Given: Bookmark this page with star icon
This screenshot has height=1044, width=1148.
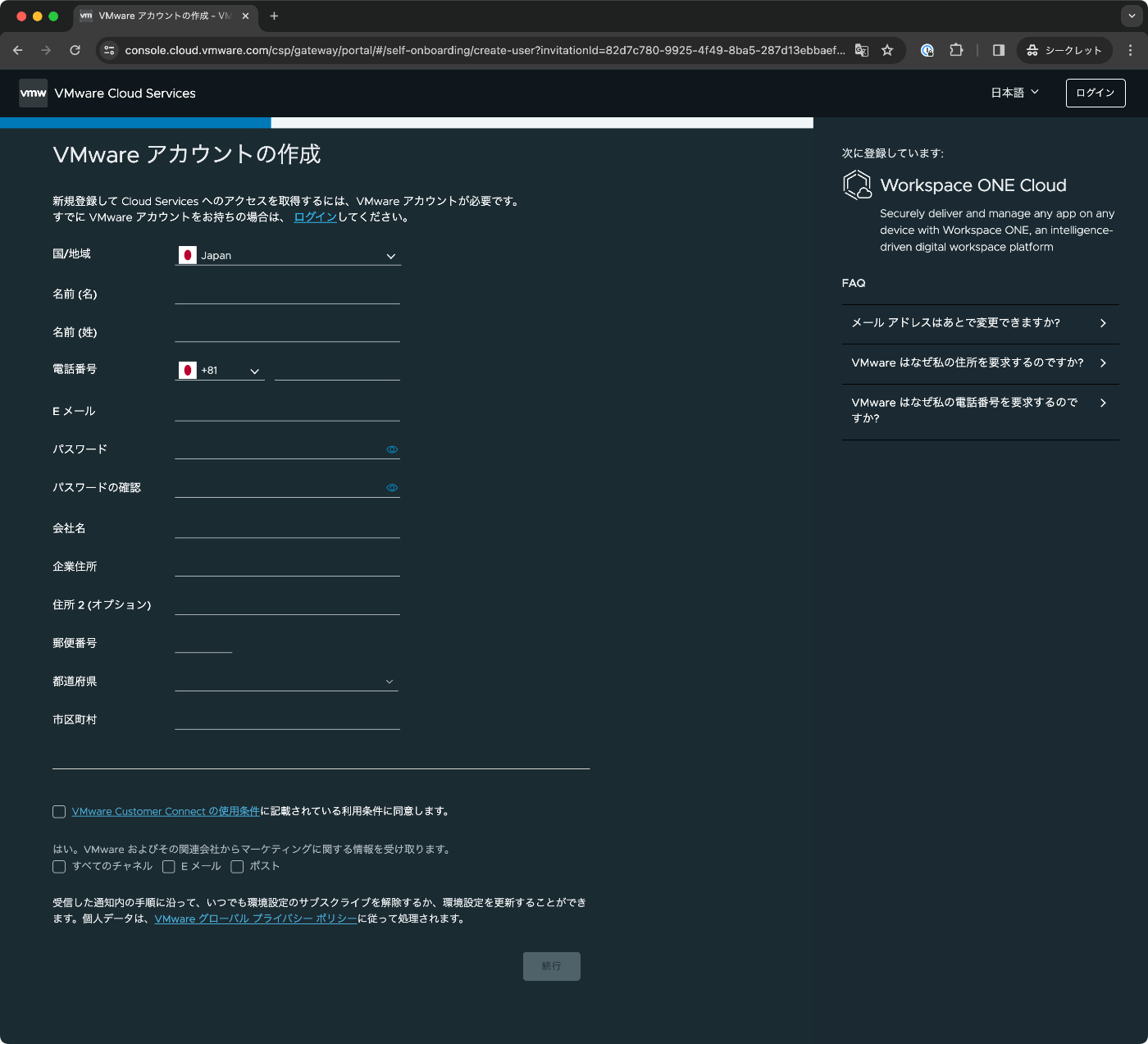Looking at the screenshot, I should click(x=887, y=50).
